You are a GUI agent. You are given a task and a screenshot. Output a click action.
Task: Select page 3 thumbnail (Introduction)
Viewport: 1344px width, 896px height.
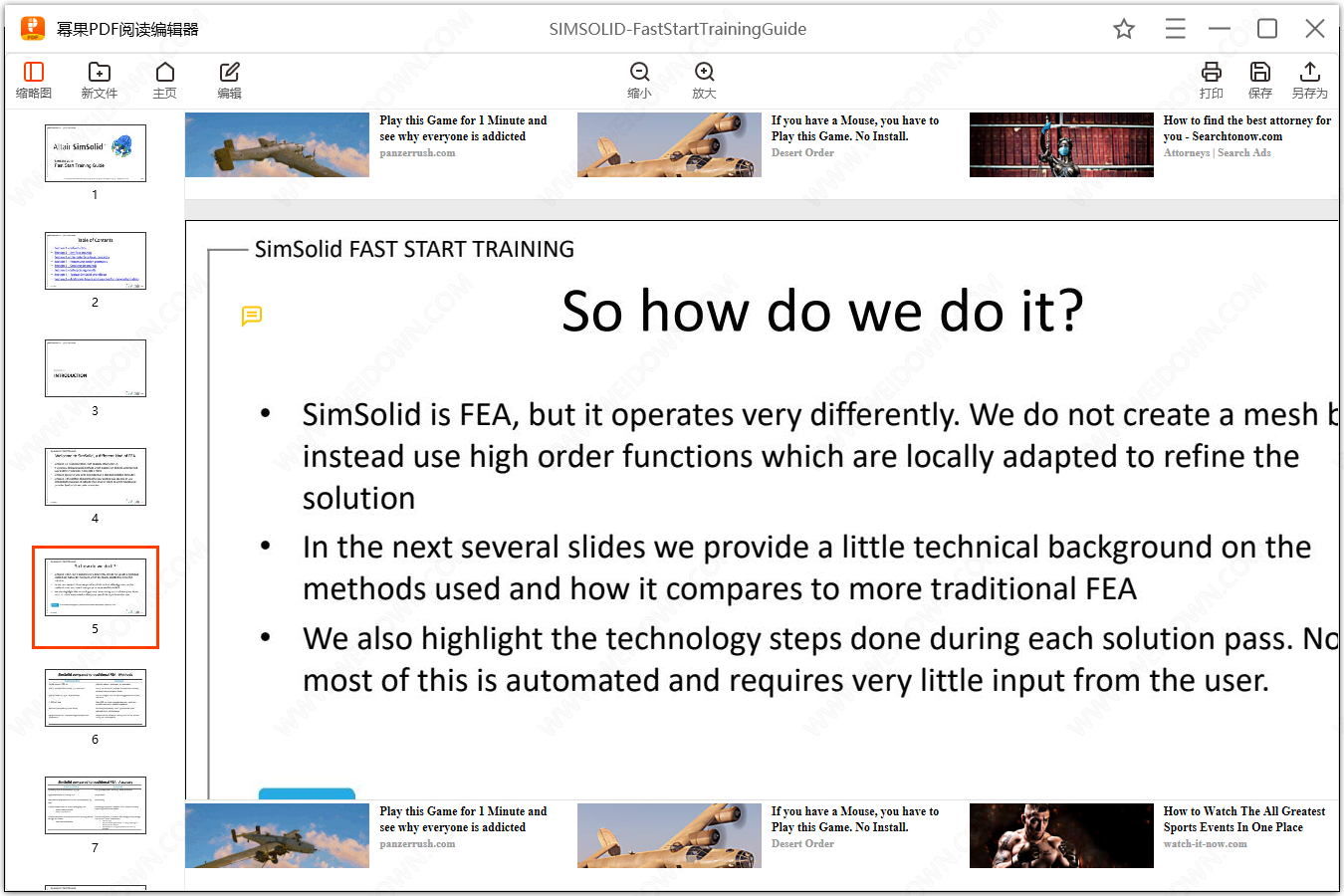(96, 368)
